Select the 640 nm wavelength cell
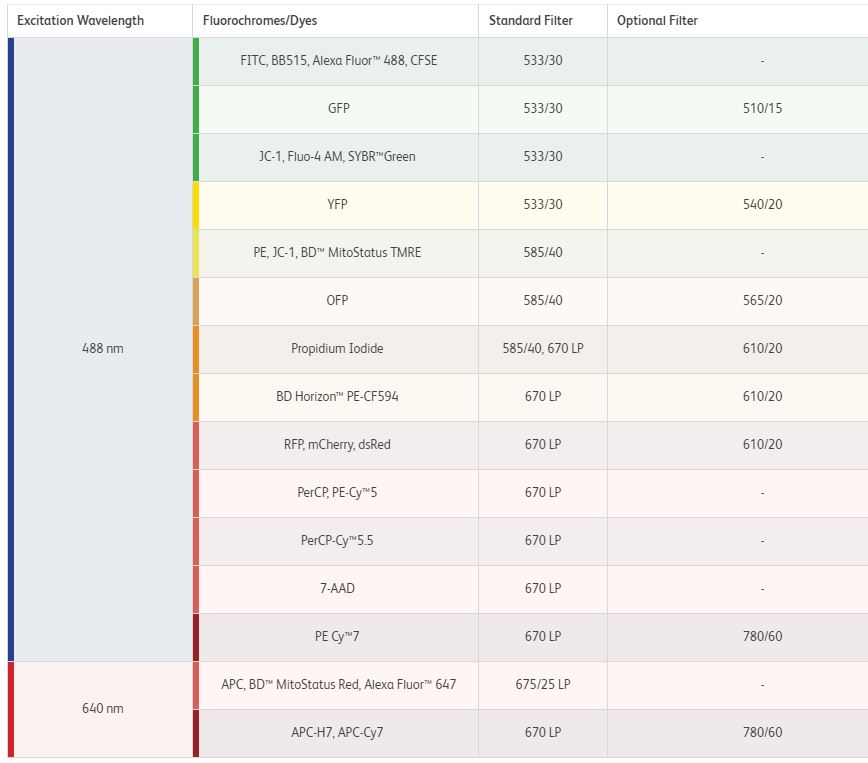 coord(103,709)
